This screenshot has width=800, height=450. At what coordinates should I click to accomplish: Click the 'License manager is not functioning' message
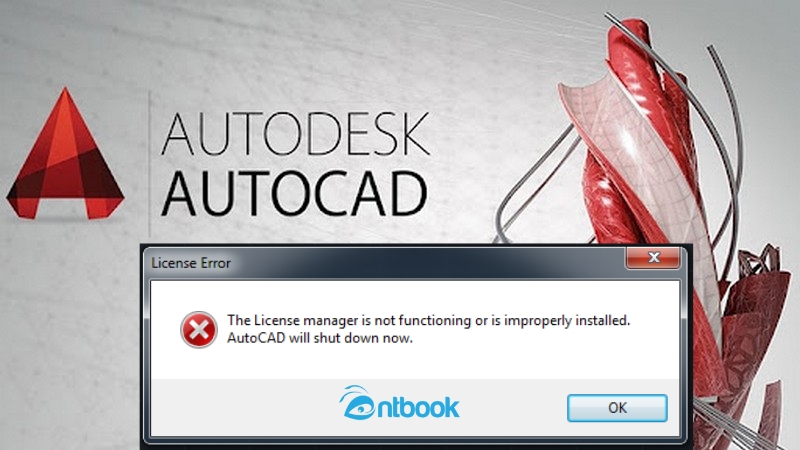429,320
